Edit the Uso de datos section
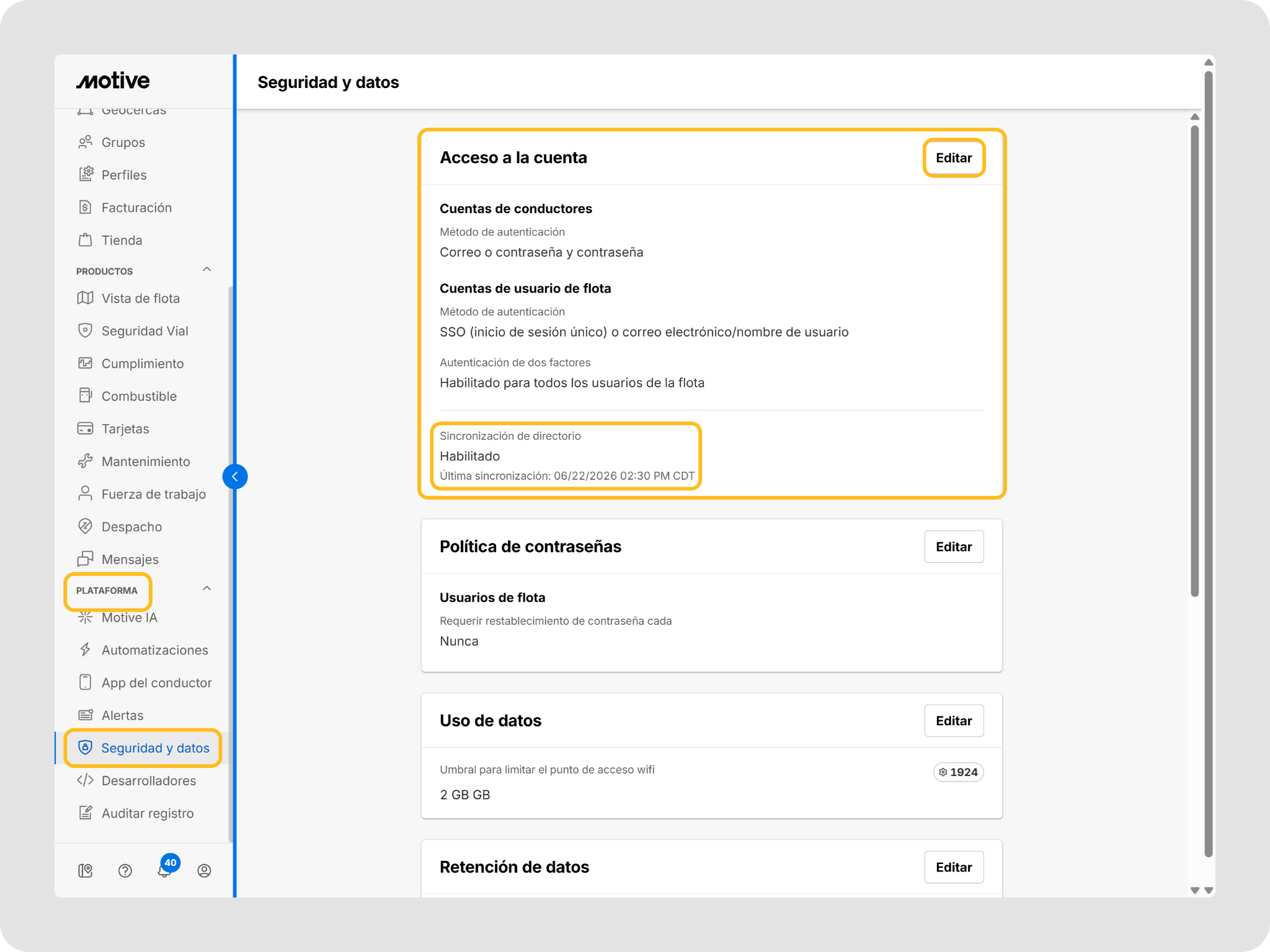Screen dimensions: 1270x952 (954, 721)
